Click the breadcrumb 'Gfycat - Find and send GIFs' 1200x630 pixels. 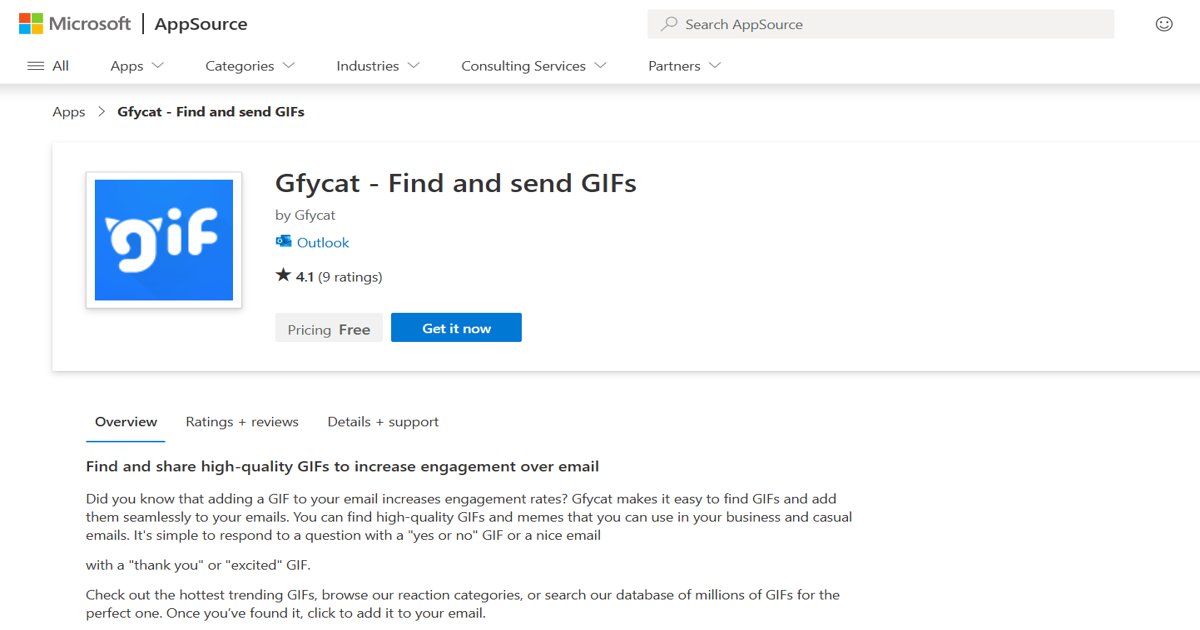point(211,112)
